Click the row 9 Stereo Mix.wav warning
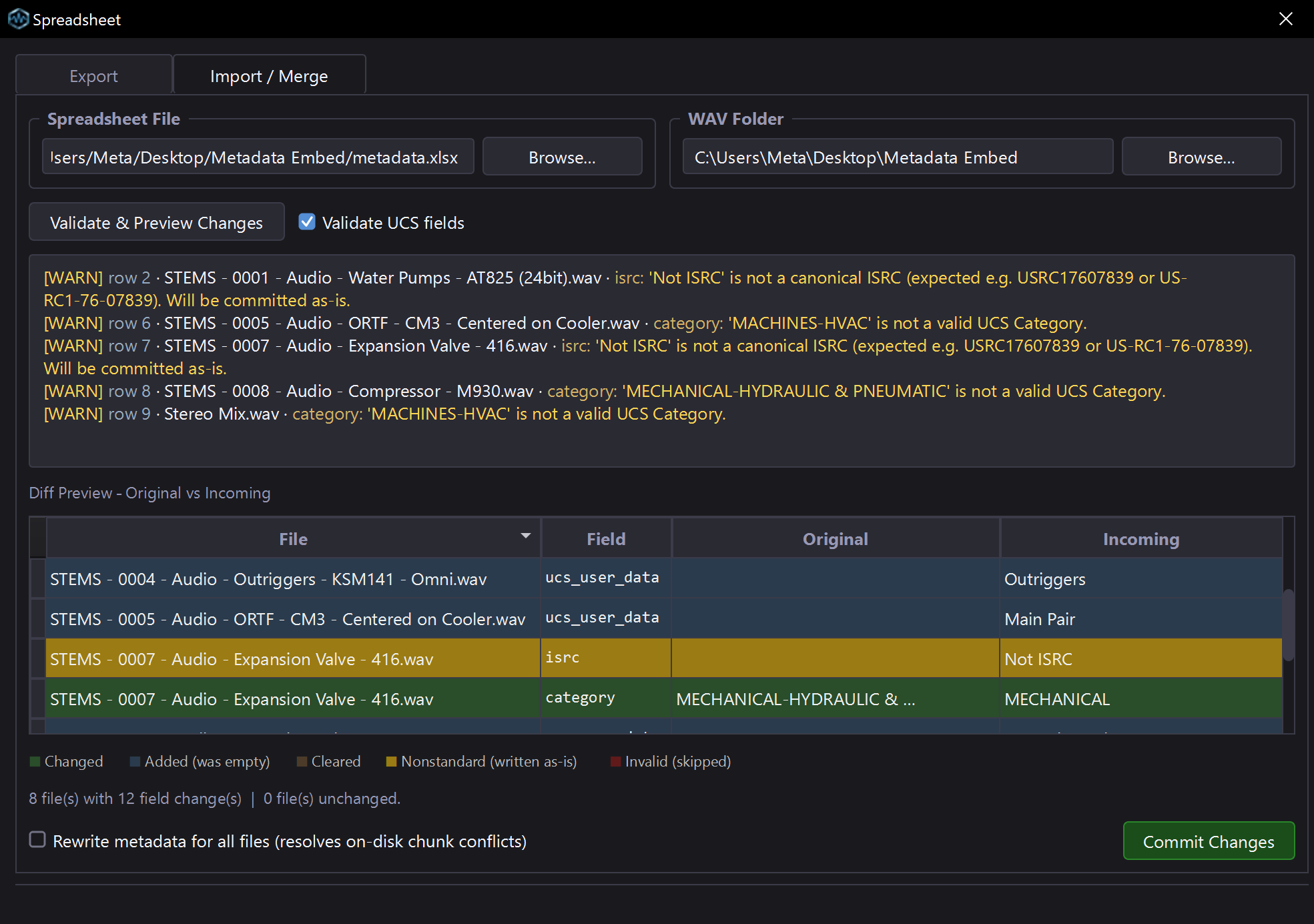The image size is (1314, 924). (384, 414)
